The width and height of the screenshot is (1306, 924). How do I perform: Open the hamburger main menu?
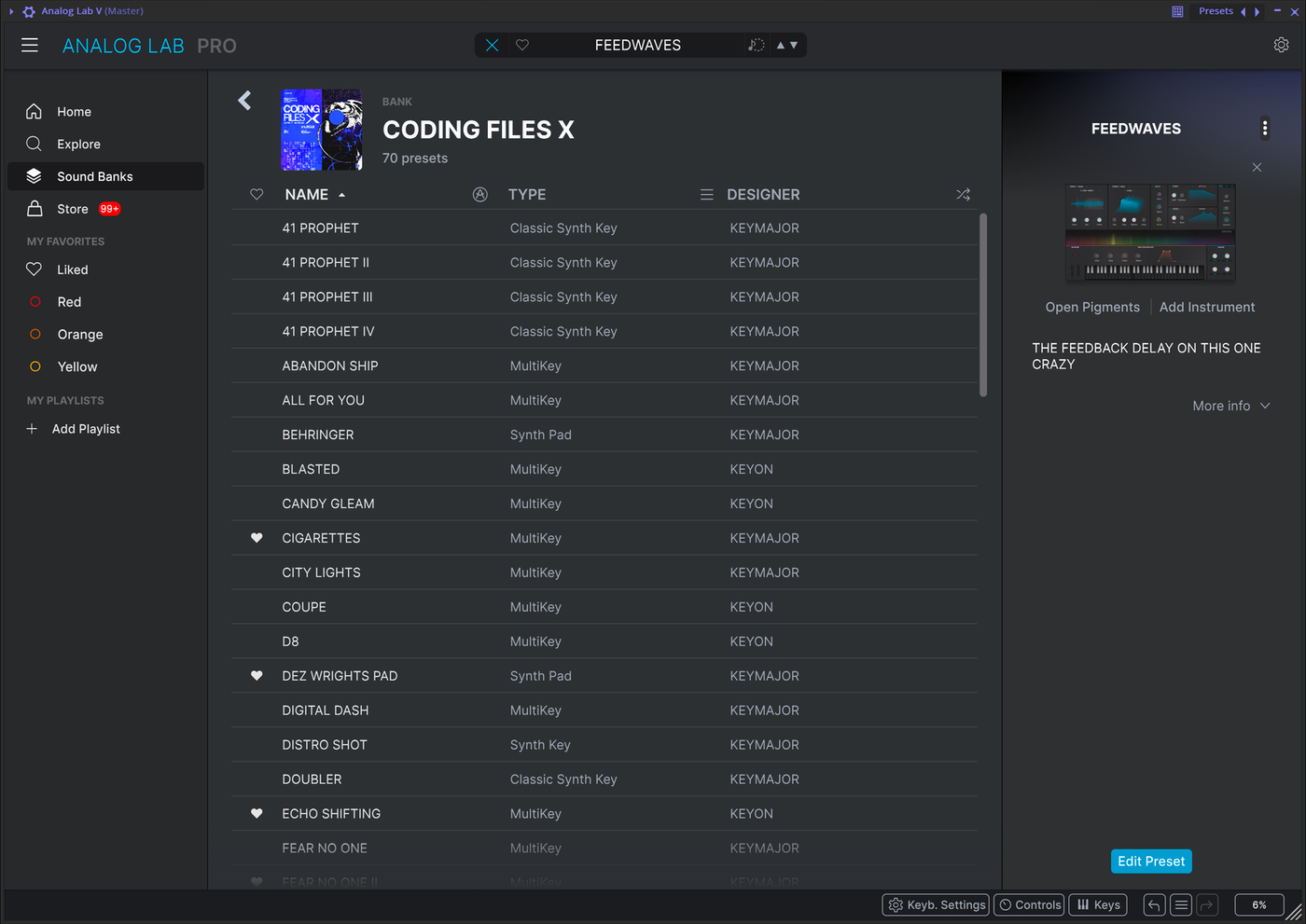30,46
